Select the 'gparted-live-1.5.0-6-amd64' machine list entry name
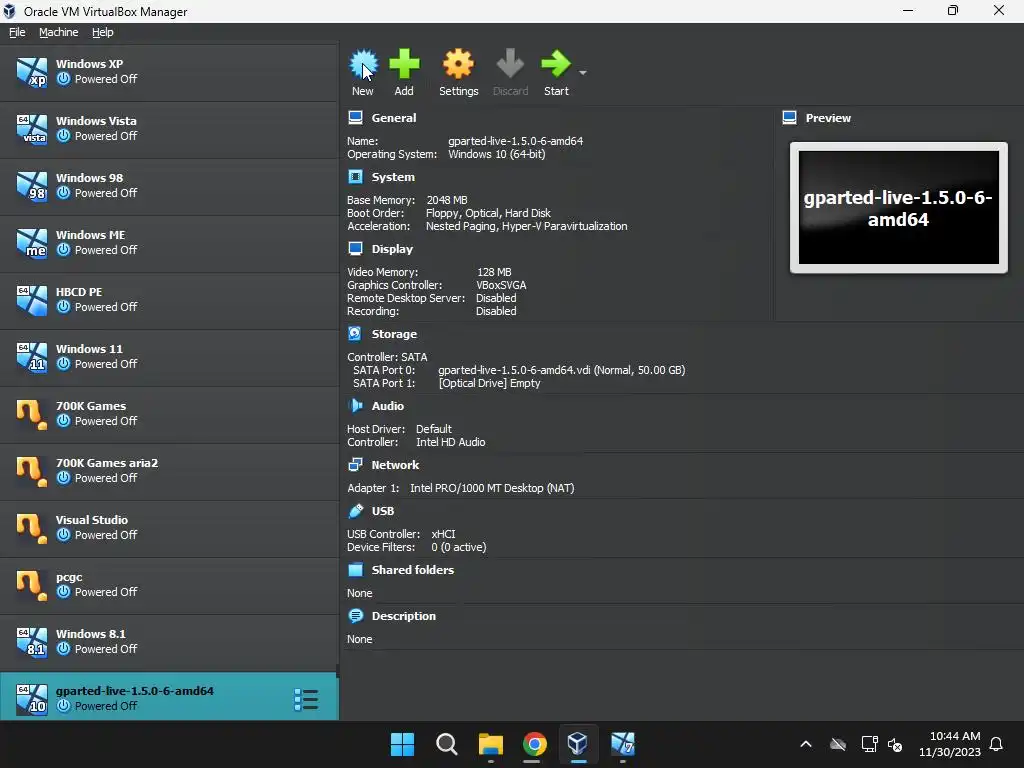 135,691
